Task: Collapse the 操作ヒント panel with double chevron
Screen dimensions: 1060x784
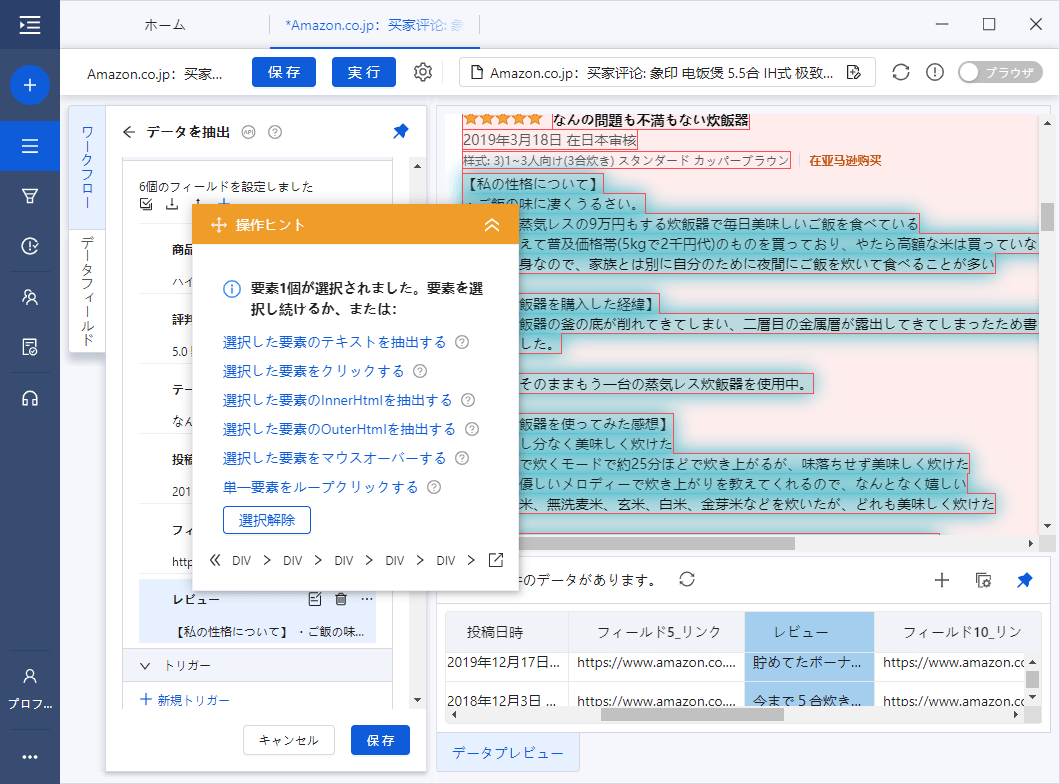Action: (492, 225)
